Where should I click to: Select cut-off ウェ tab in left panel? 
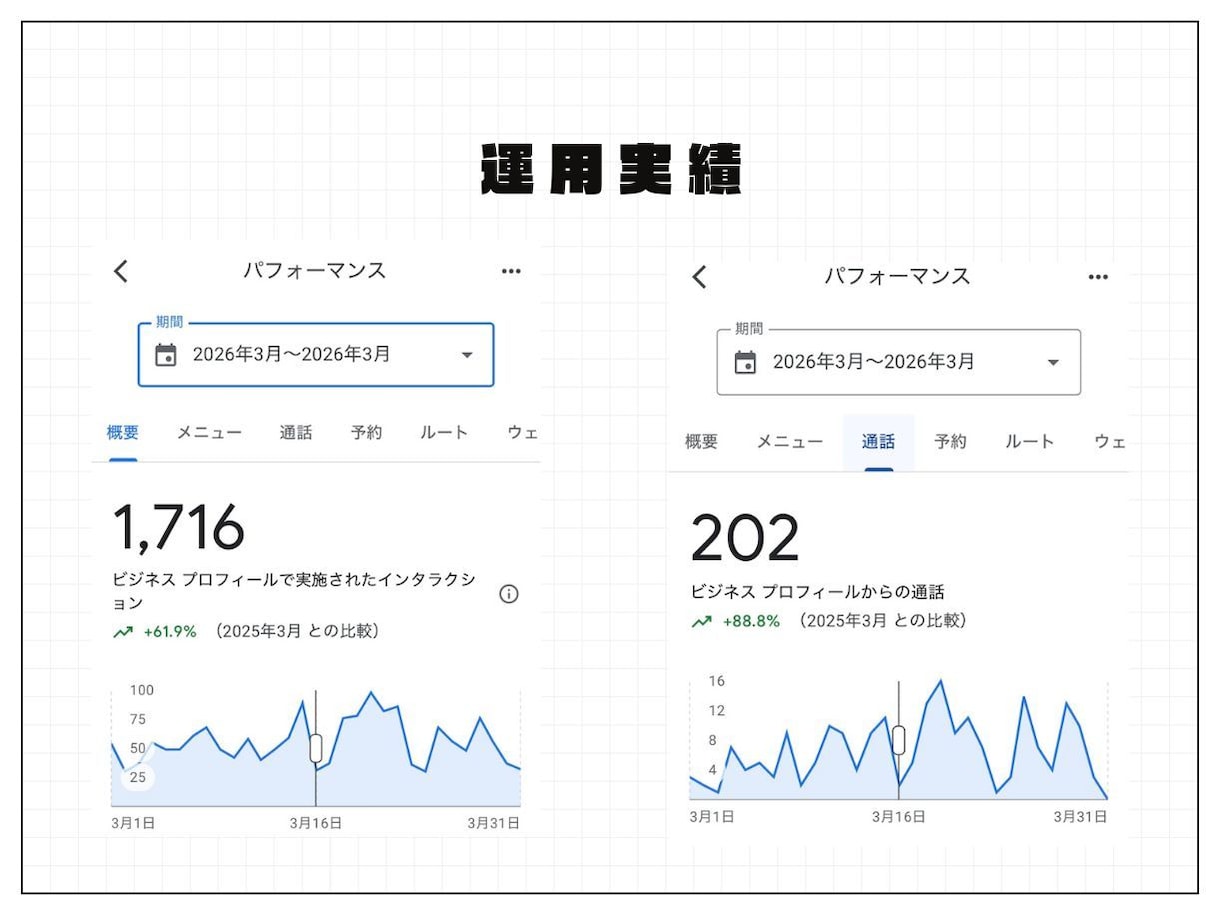click(x=523, y=433)
